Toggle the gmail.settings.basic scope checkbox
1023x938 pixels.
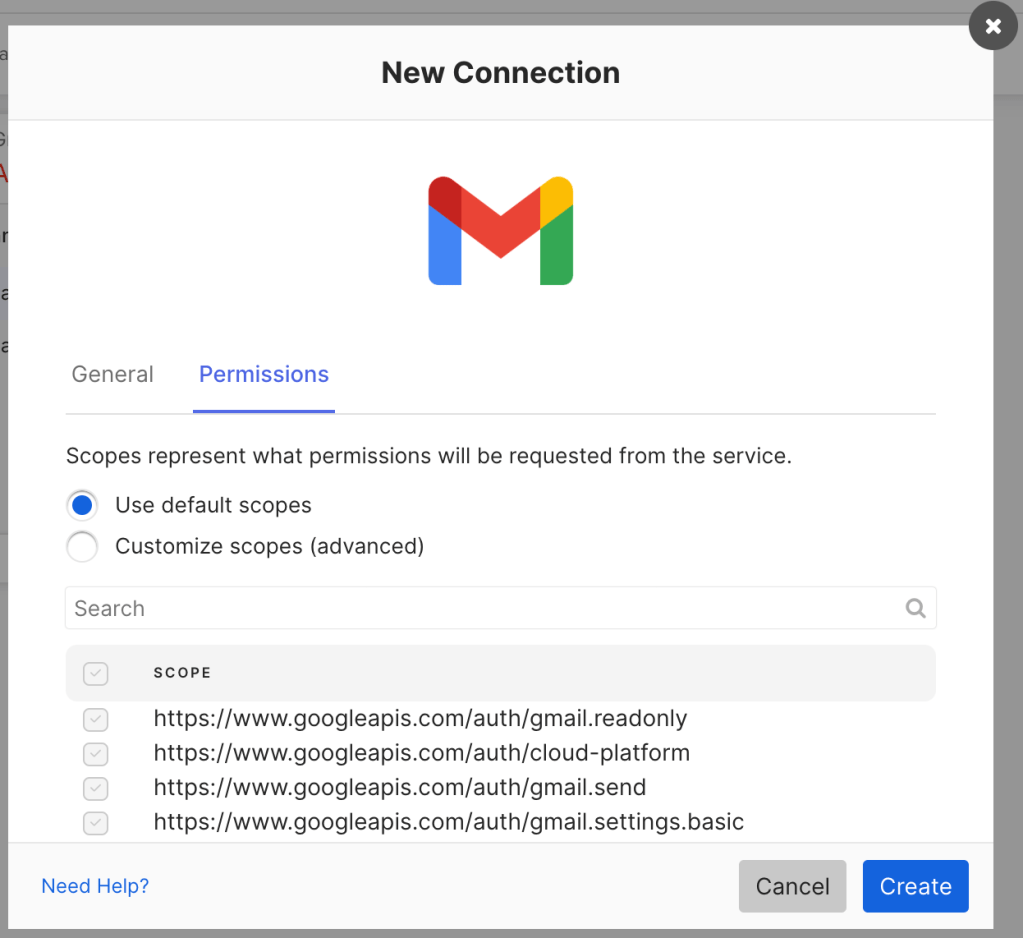coord(95,822)
